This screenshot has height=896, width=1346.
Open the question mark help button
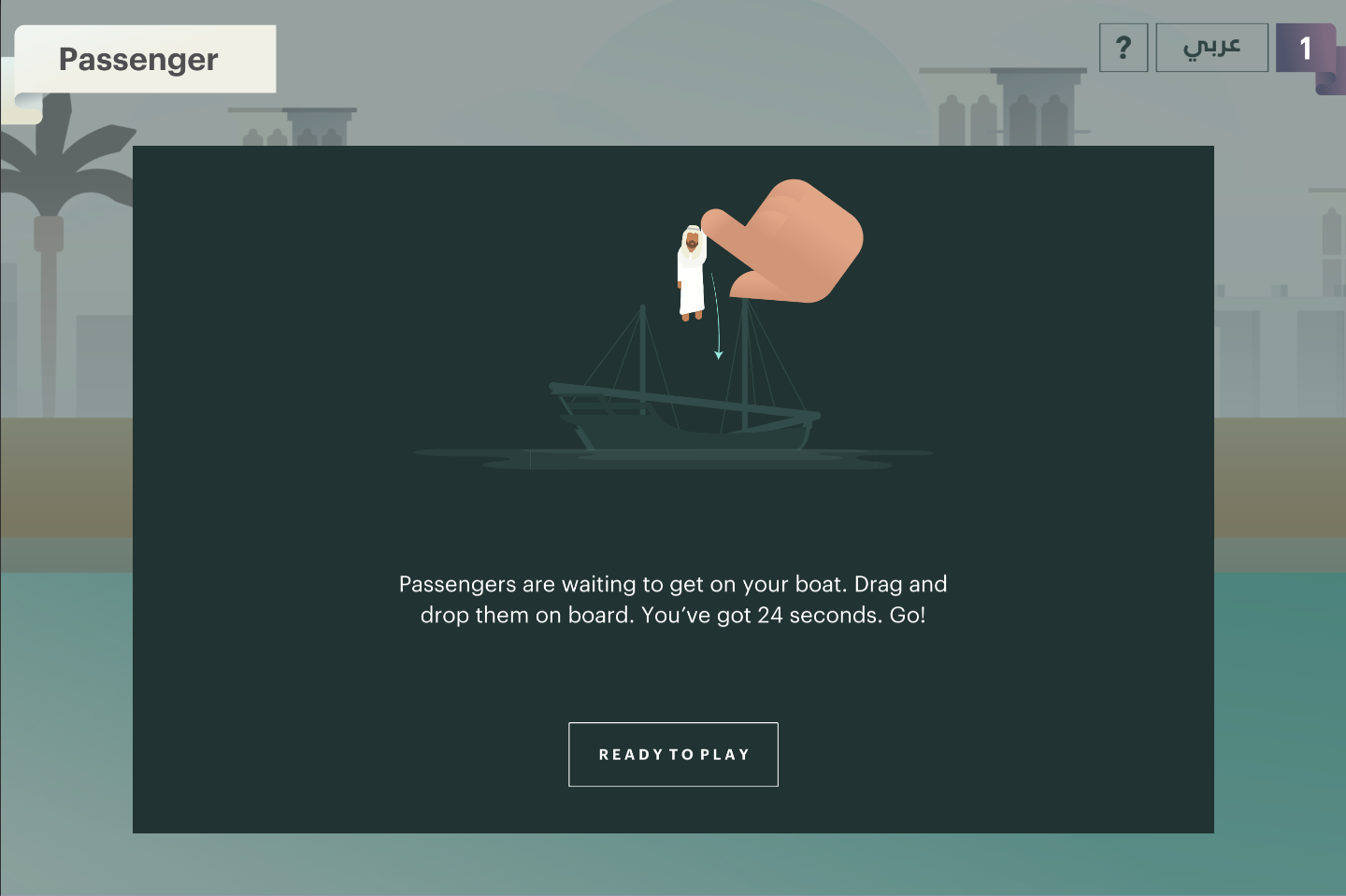(1124, 48)
